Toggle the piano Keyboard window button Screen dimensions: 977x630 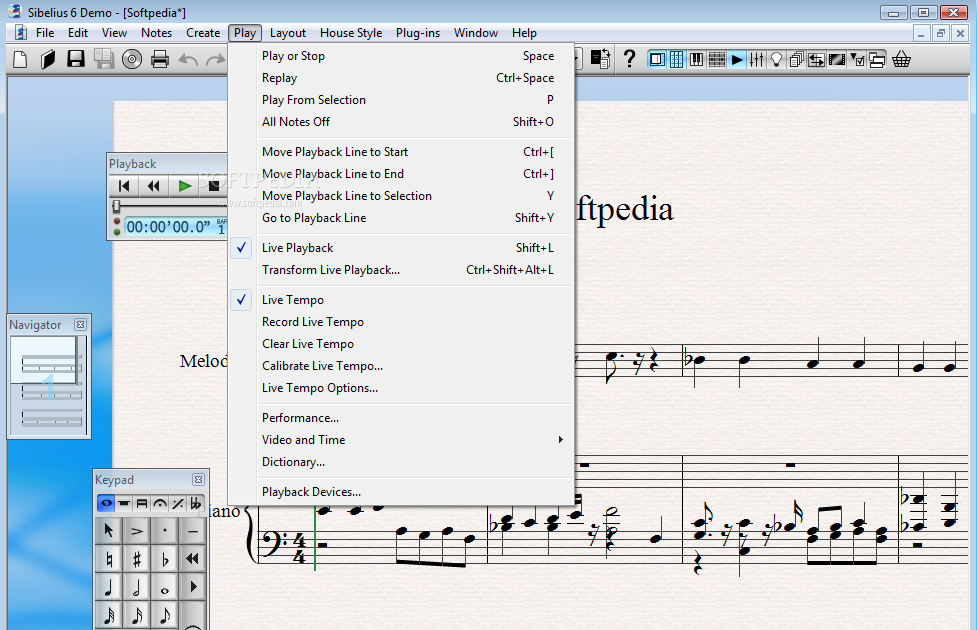click(x=697, y=60)
